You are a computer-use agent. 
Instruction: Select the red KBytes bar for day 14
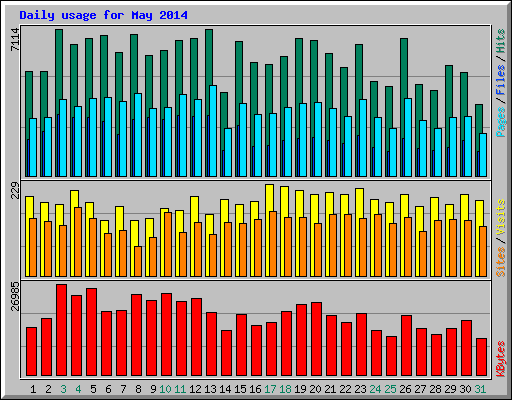[227, 353]
